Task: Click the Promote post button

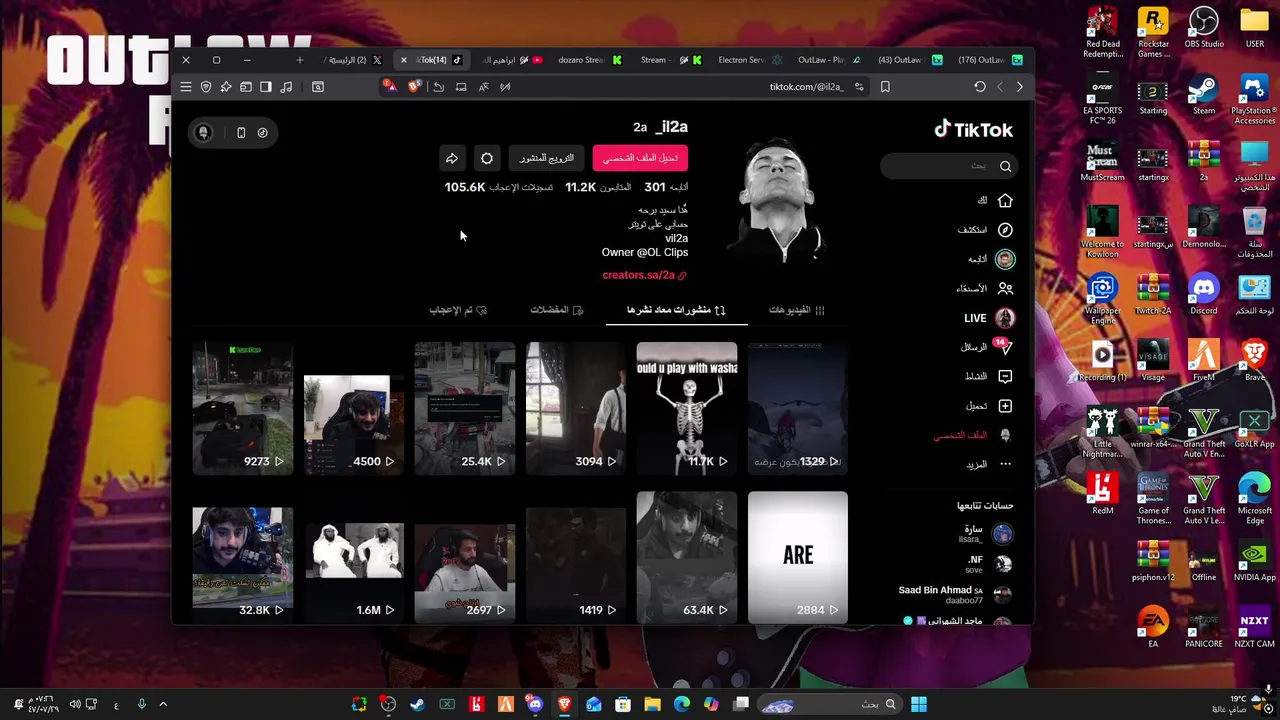Action: 547,158
